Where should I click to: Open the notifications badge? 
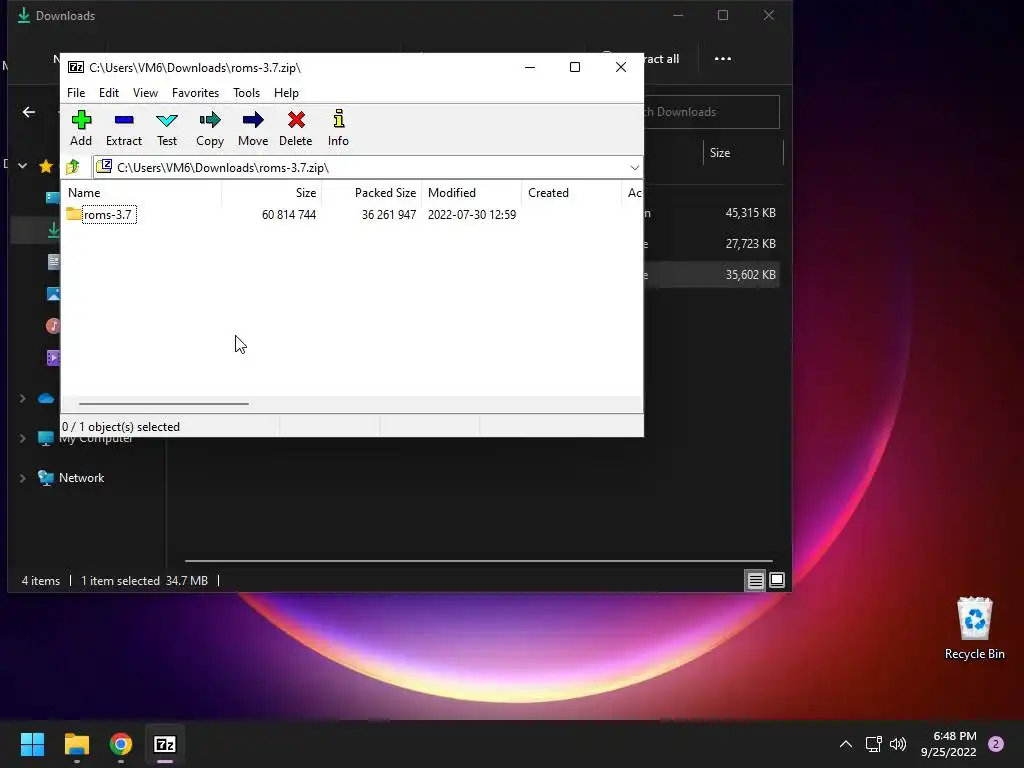(996, 744)
